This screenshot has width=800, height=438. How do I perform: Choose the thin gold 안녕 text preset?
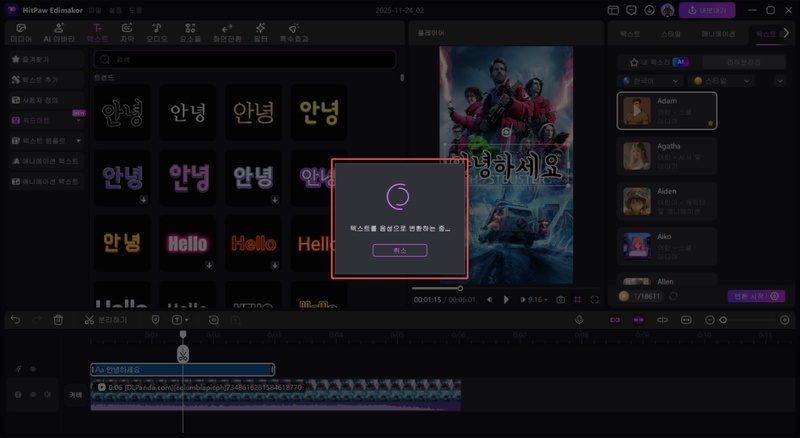pyautogui.click(x=253, y=112)
